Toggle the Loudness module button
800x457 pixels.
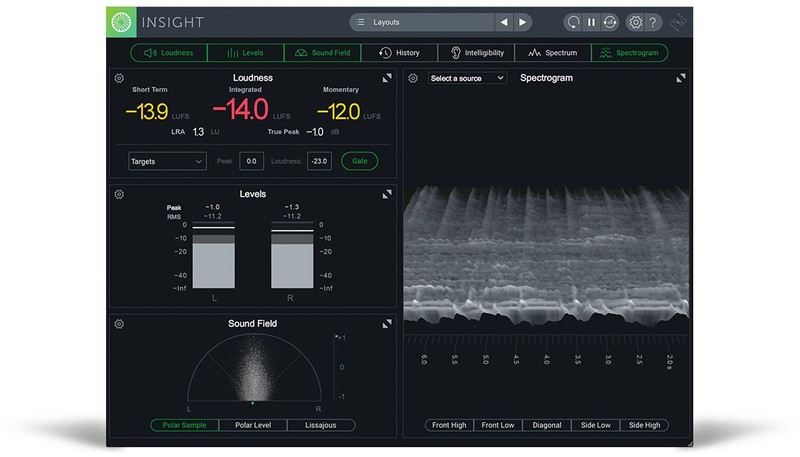coord(169,53)
